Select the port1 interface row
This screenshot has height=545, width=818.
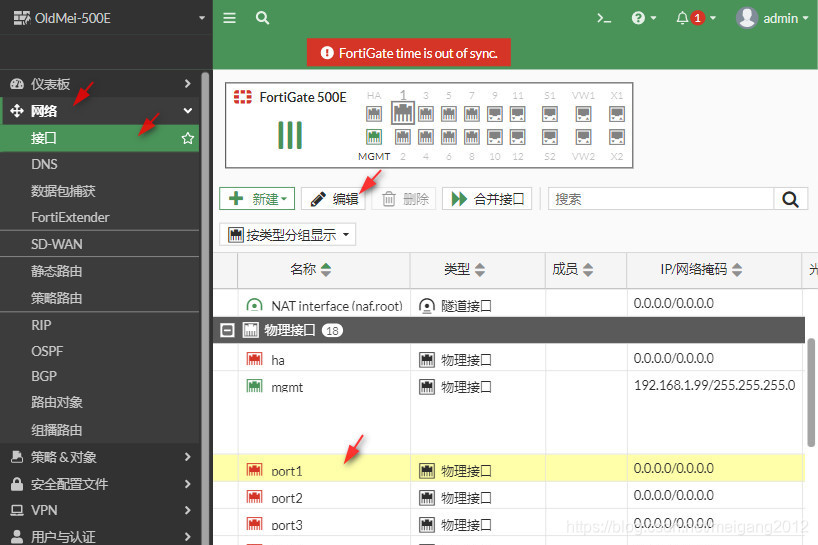tap(509, 468)
